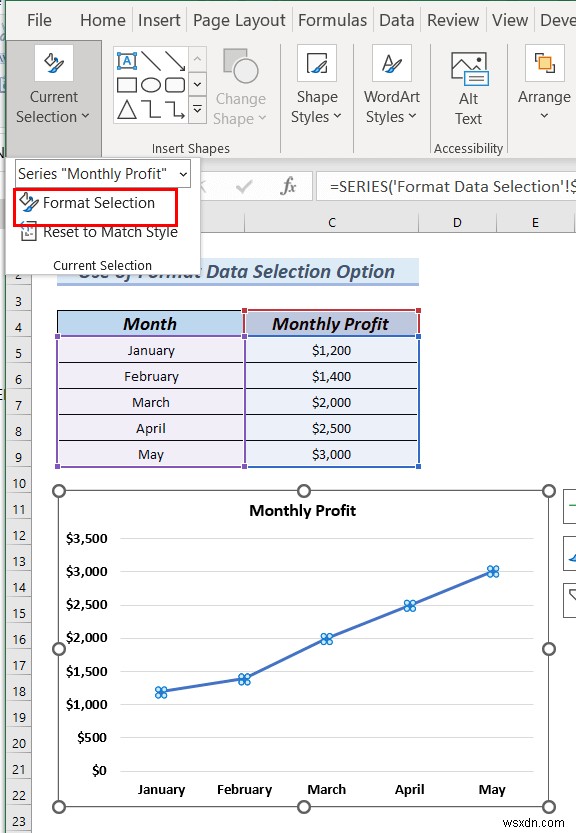This screenshot has height=833, width=576.
Task: Pick the Rectangle shape
Action: [x=126, y=85]
